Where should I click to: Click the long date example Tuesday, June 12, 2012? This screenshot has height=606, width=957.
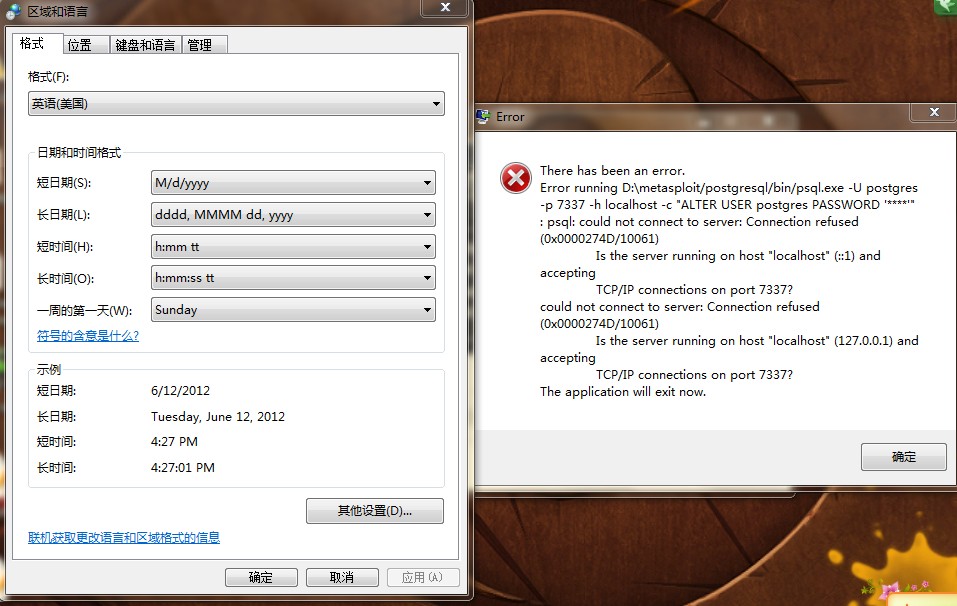(218, 417)
